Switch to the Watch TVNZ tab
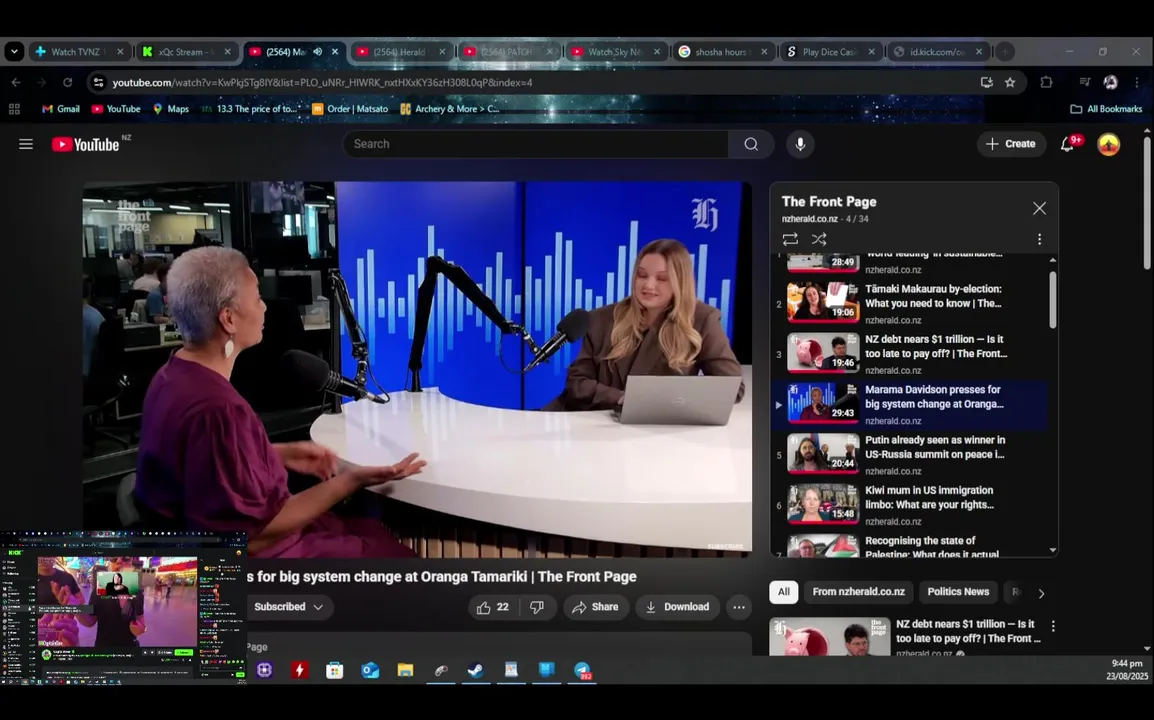Viewport: 1154px width, 720px height. (80, 52)
